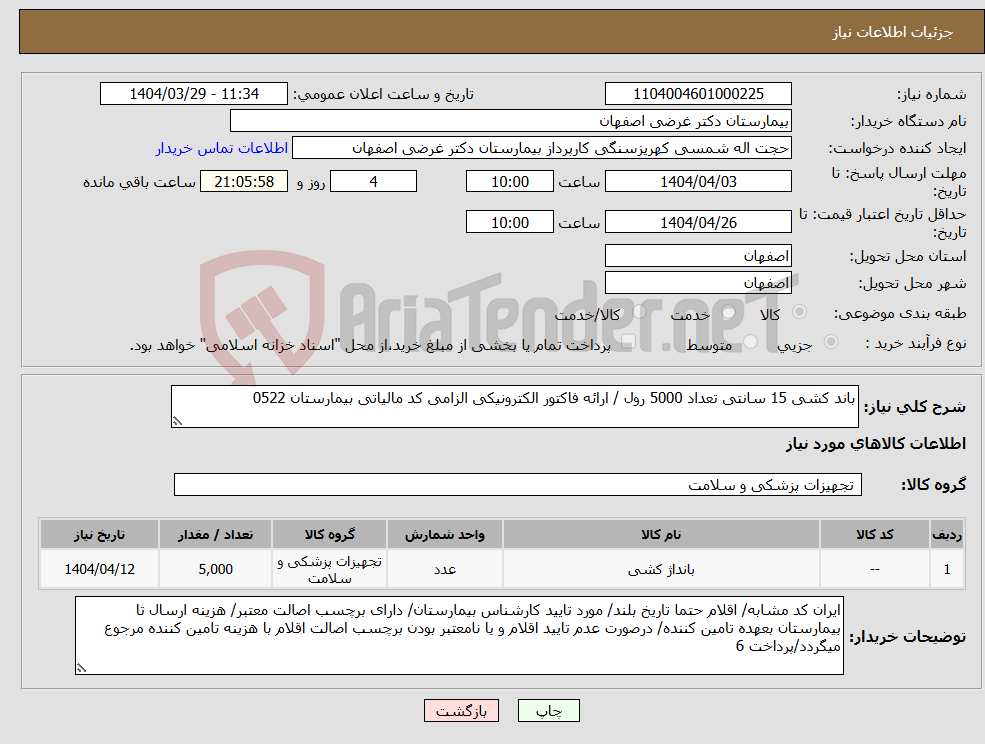This screenshot has width=985, height=744.
Task: Click the ردیف column header
Action: 947,534
